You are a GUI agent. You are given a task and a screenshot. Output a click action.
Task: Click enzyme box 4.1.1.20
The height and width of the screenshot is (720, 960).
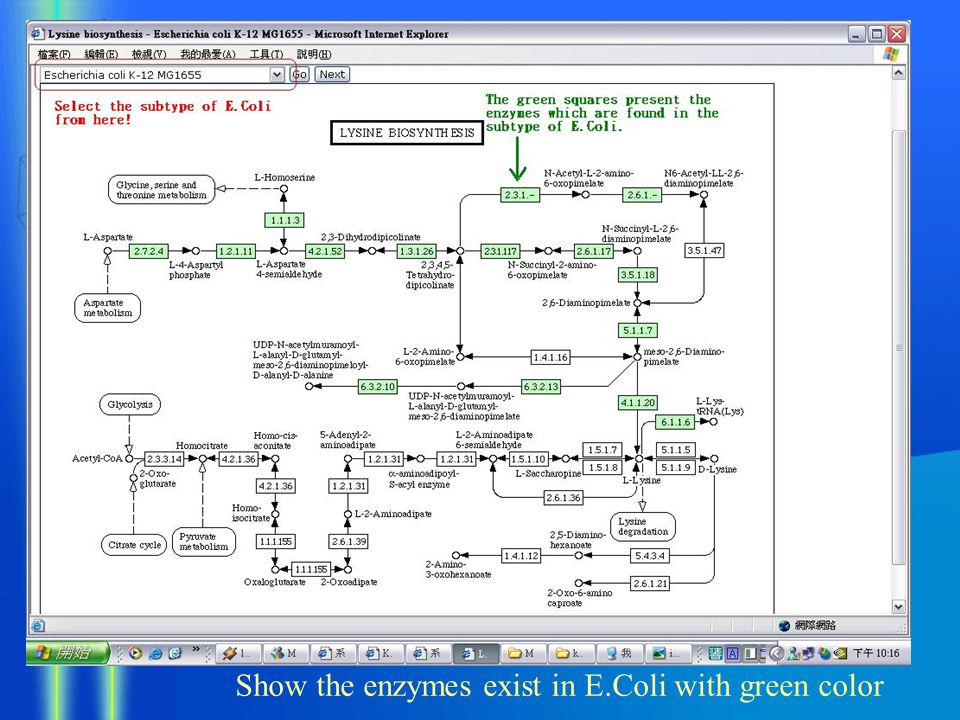tap(637, 402)
